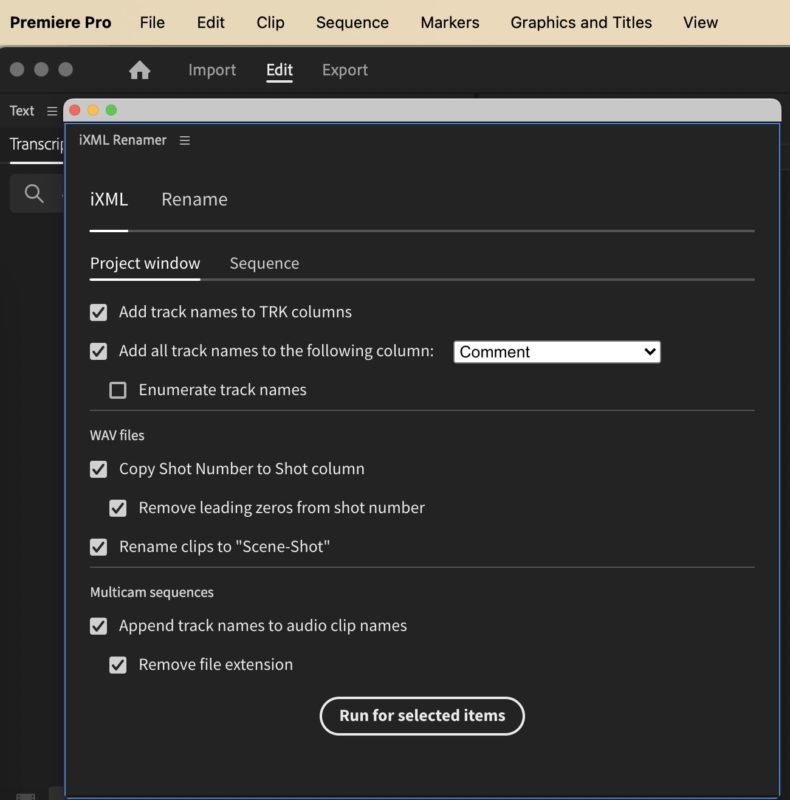Open the Transcript tab in Text panel

37,144
